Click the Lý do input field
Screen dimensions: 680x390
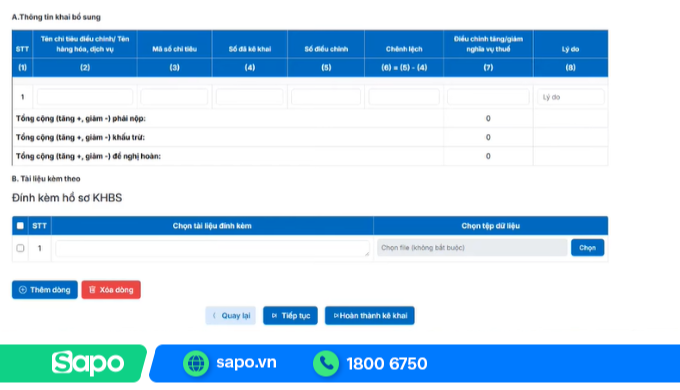coord(571,97)
